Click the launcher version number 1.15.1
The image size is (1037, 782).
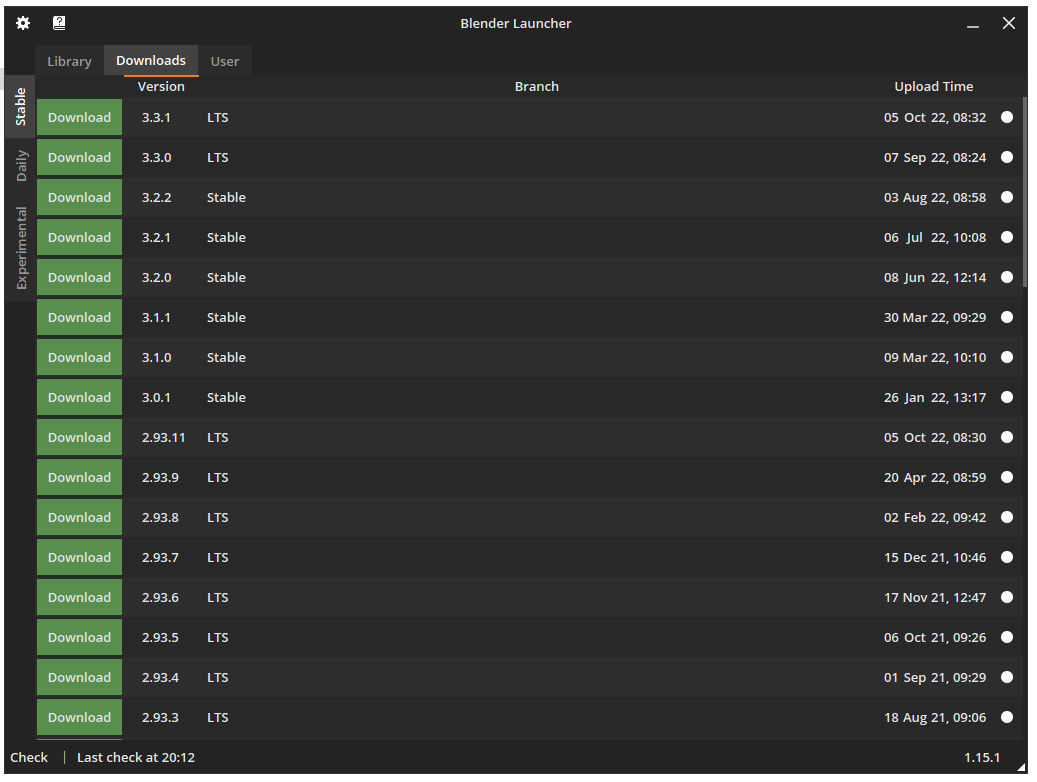pos(982,758)
